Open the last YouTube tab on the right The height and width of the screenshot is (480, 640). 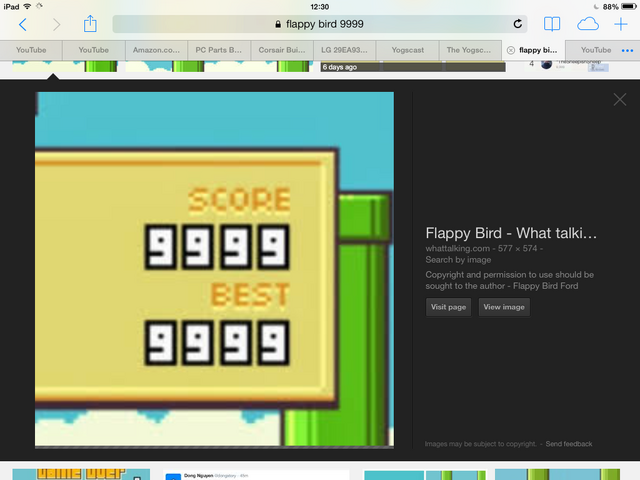click(x=596, y=50)
